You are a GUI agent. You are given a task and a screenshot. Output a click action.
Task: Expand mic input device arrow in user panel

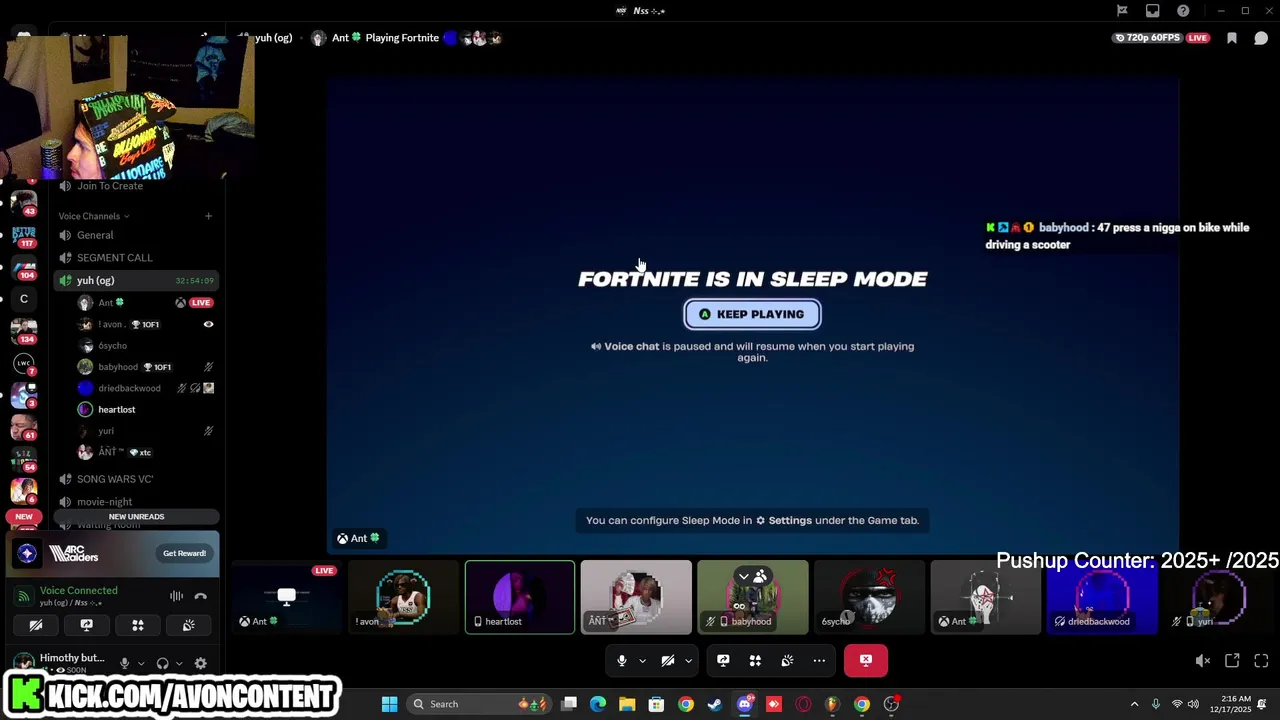pos(141,663)
